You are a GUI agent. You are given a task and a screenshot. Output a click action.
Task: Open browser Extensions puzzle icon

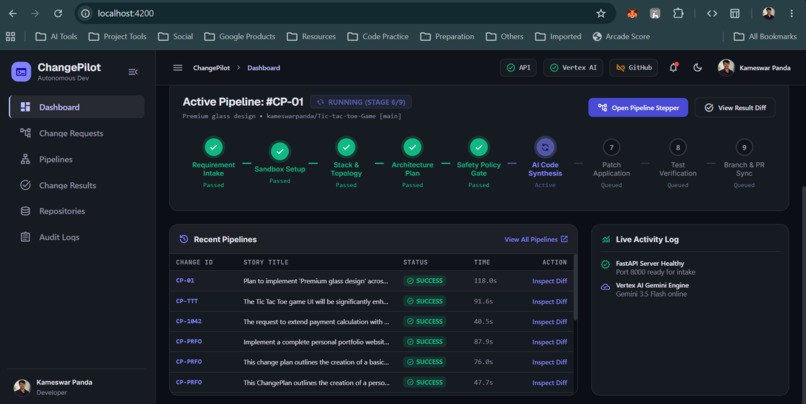[x=678, y=13]
